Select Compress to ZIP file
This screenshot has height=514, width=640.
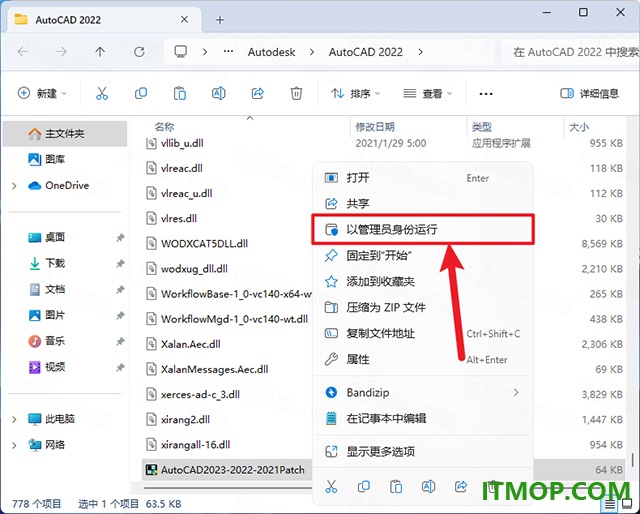[423, 307]
